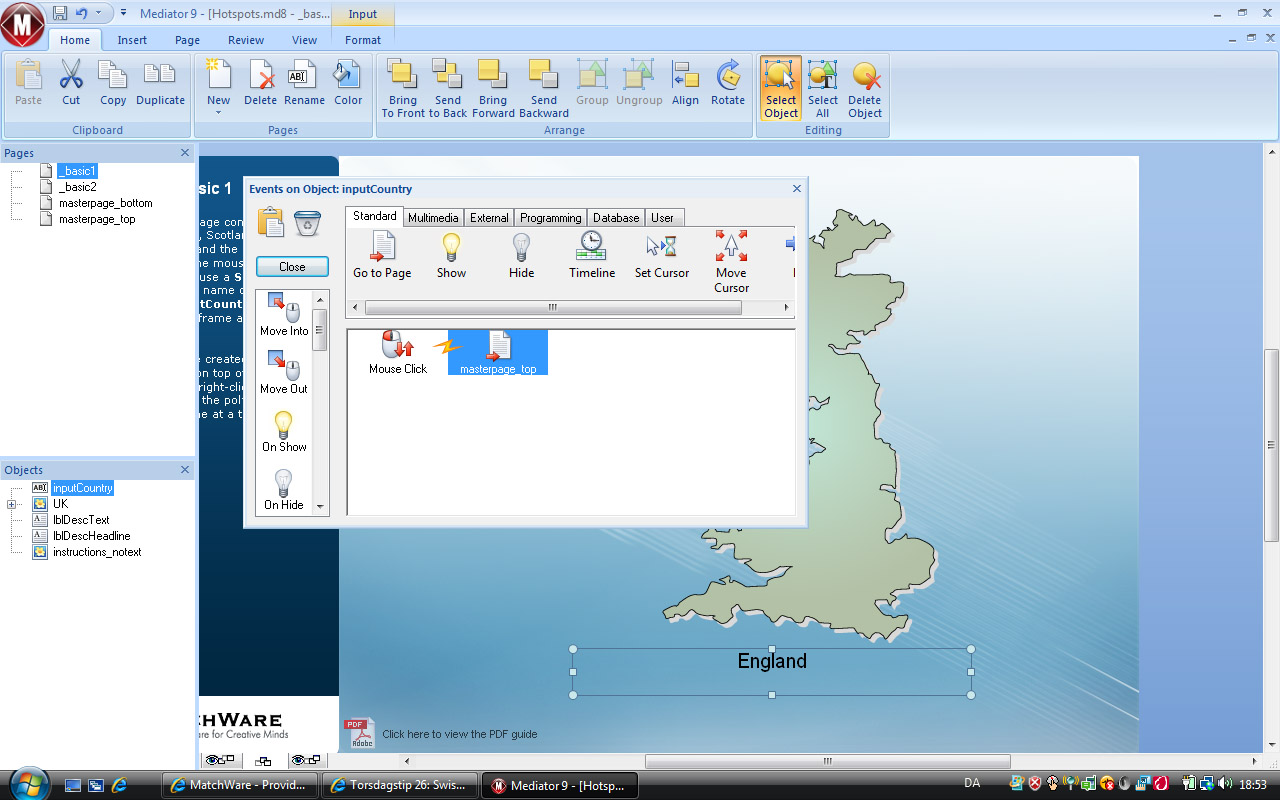Toggle the leftmost eye view button below the page
1280x800 pixels.
click(219, 761)
